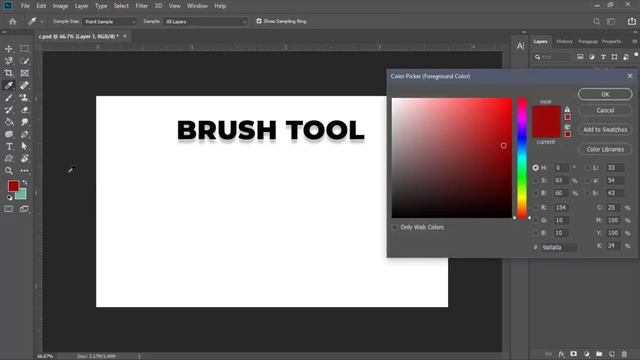
Task: Swap foreground and background colors
Action: [25, 182]
